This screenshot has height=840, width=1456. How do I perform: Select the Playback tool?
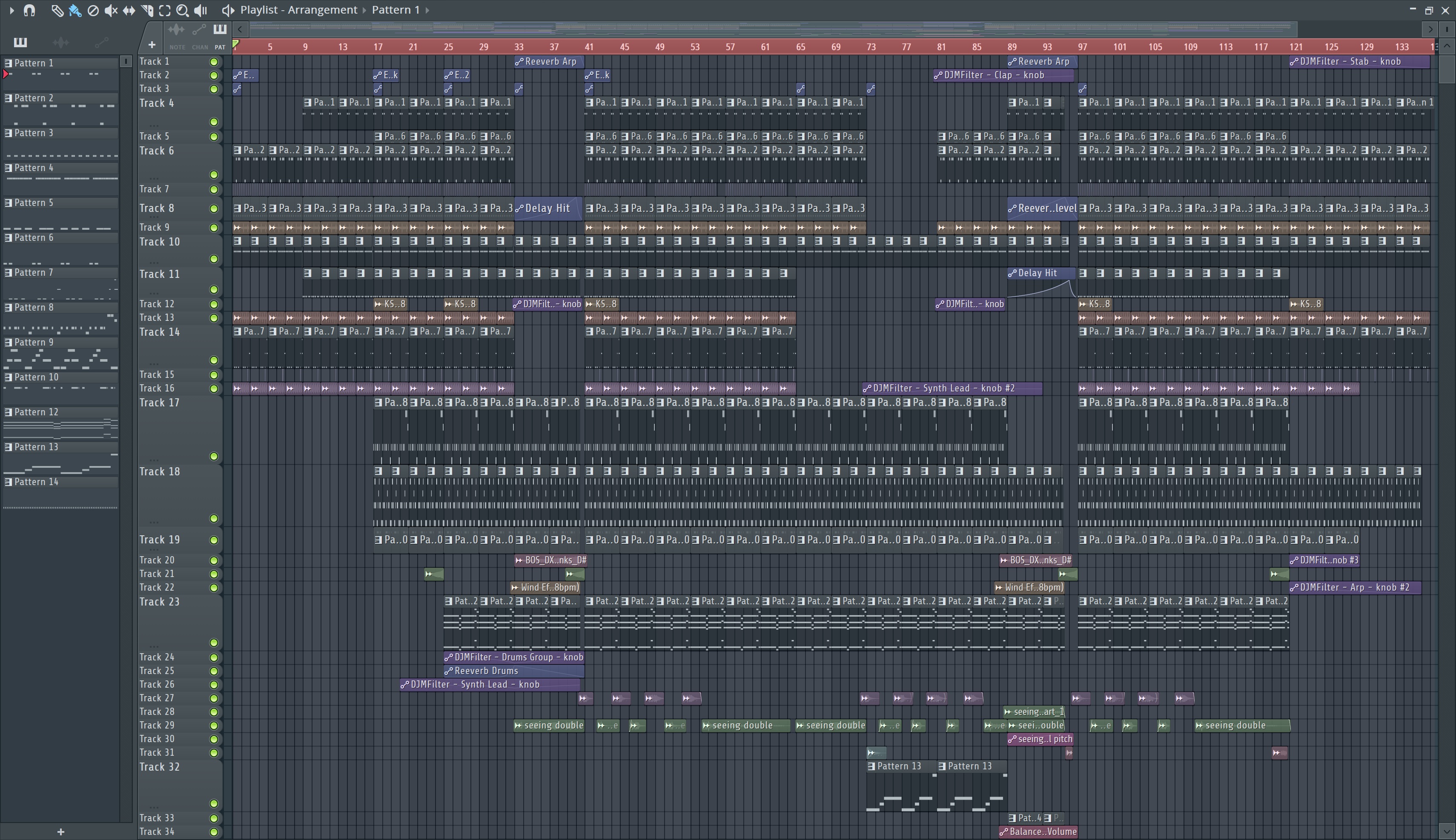[200, 10]
